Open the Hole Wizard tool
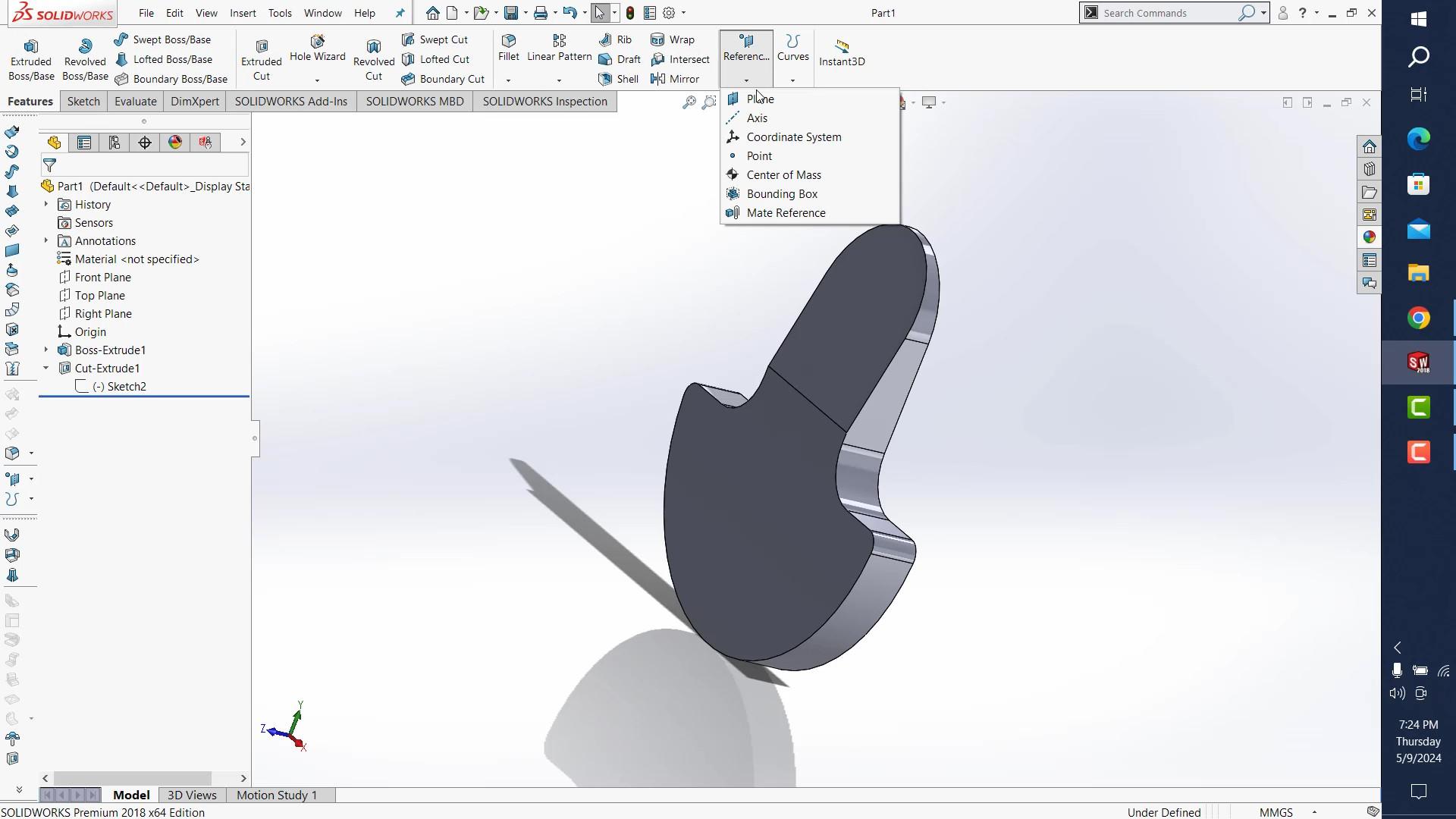Viewport: 1456px width, 819px height. (x=317, y=42)
